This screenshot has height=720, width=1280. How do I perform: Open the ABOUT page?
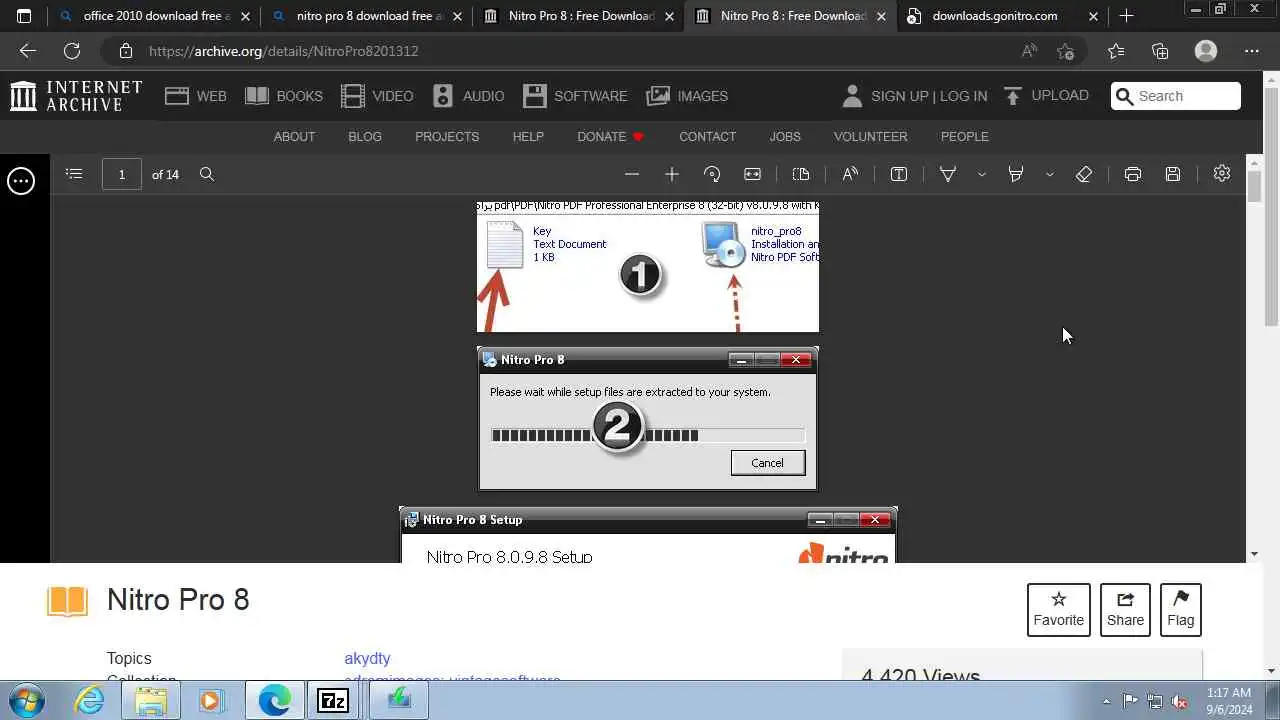[x=294, y=136]
